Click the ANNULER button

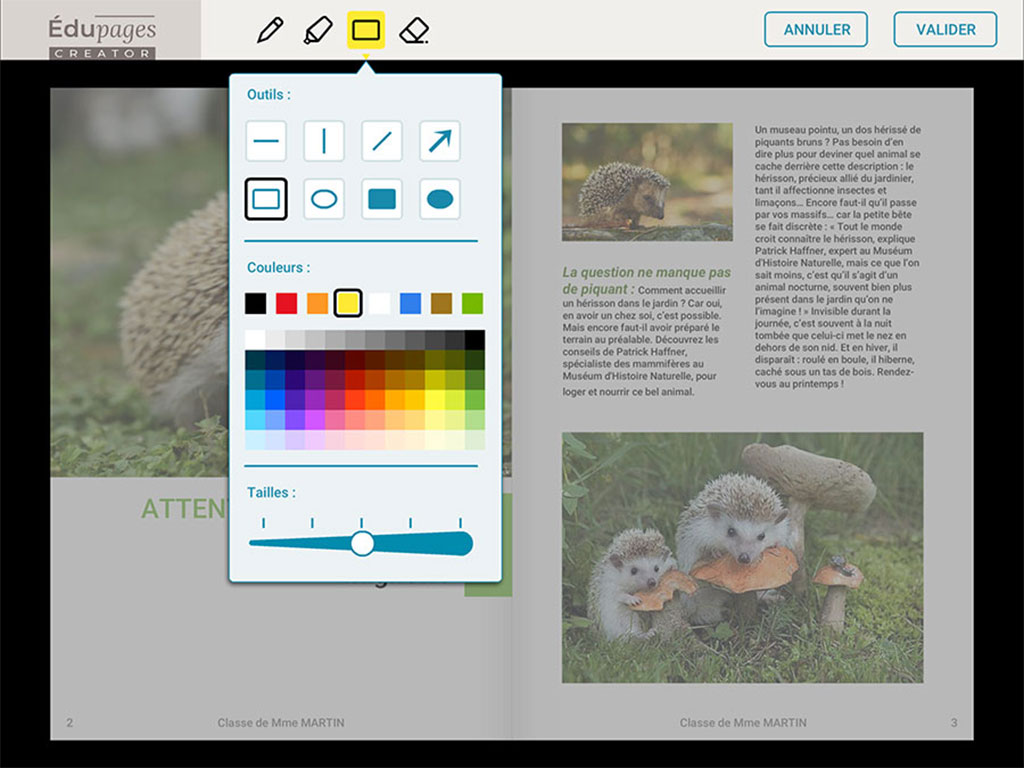point(816,29)
